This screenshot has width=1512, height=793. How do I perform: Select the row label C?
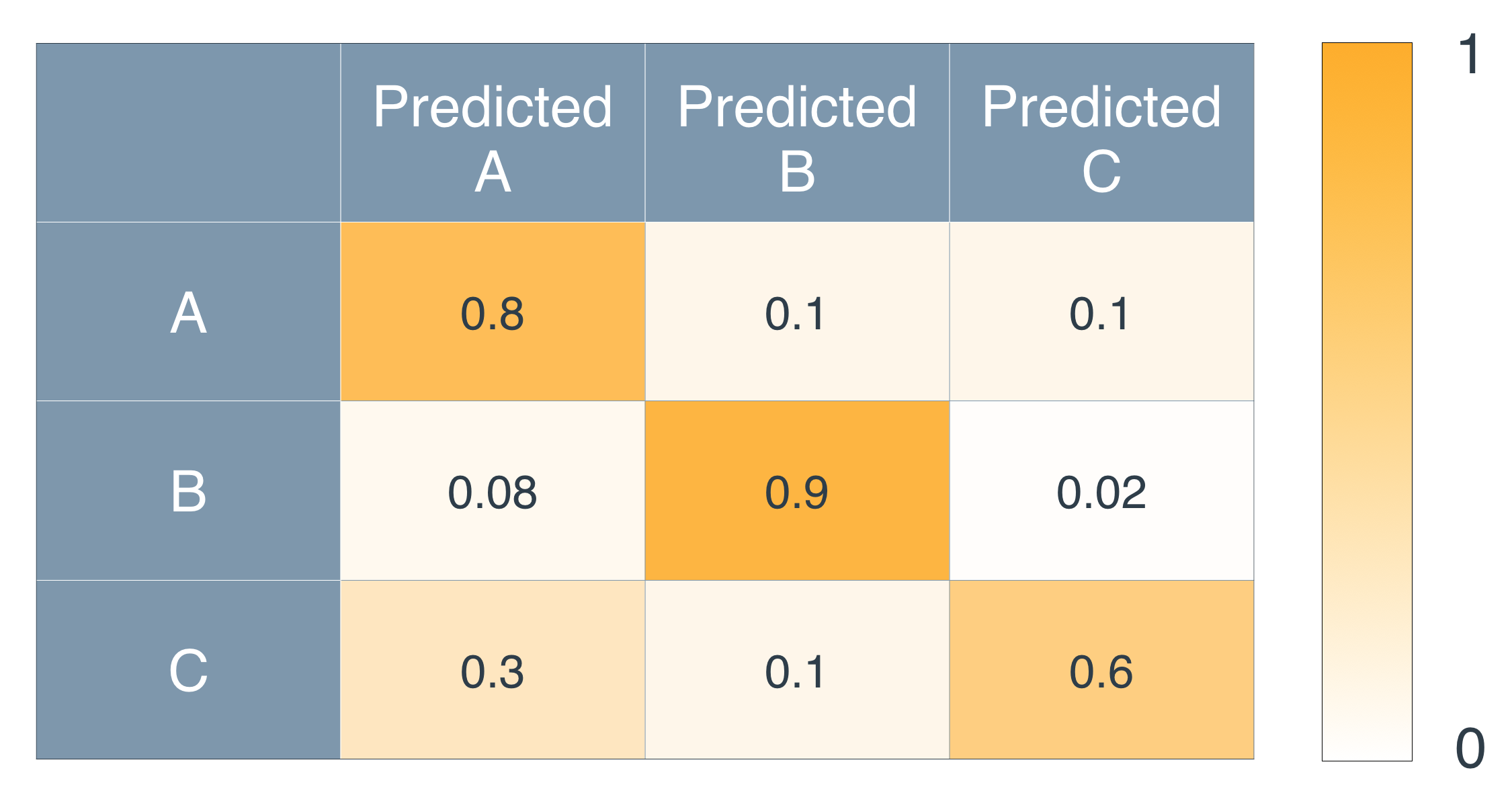pos(188,670)
